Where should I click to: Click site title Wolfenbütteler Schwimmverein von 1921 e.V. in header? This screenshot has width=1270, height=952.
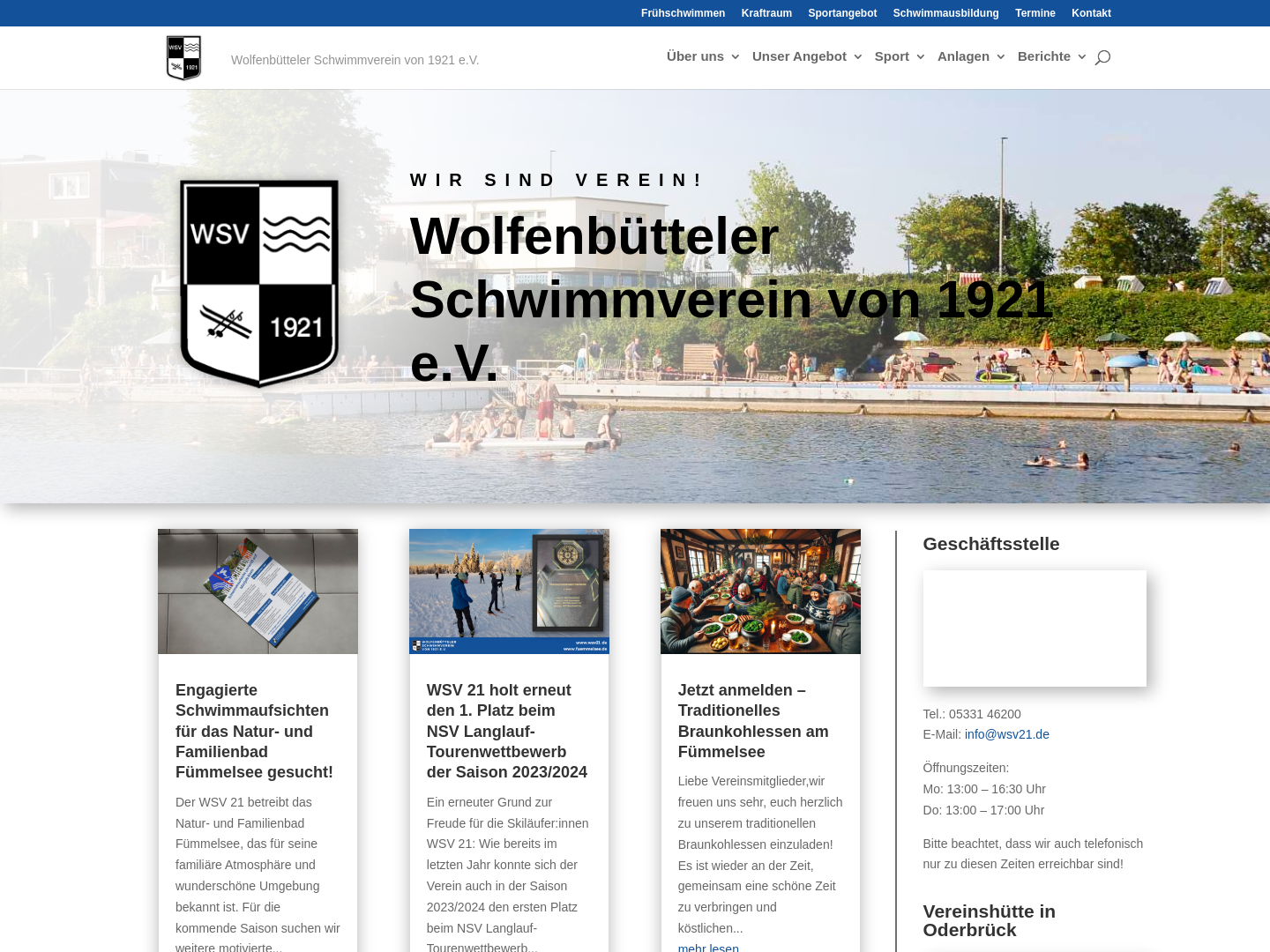pos(355,60)
